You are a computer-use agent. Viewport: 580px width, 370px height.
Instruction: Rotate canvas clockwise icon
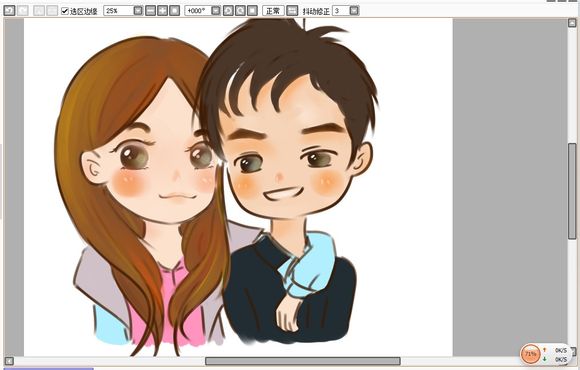pyautogui.click(x=240, y=11)
